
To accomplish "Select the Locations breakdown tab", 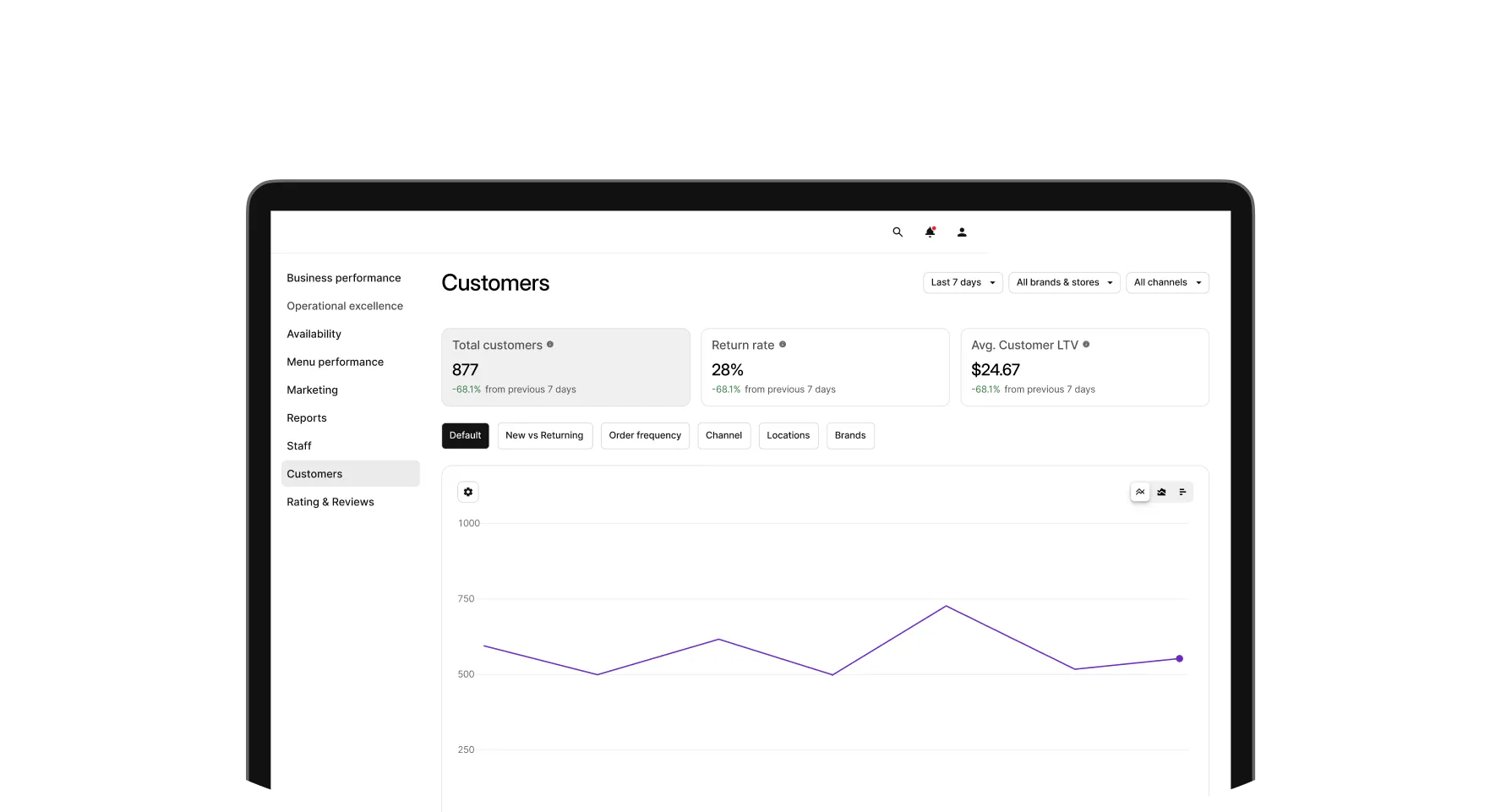I will [x=788, y=436].
